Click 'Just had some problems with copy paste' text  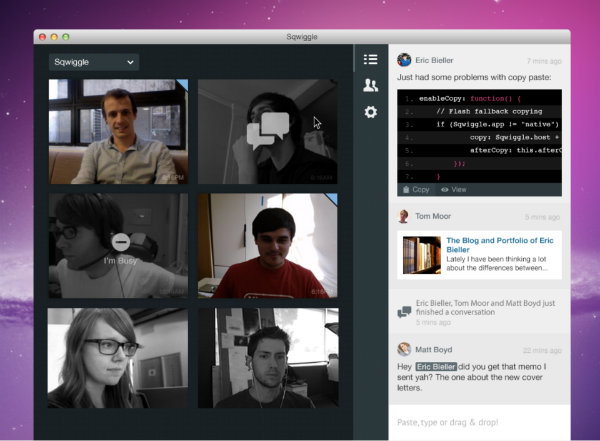point(474,77)
